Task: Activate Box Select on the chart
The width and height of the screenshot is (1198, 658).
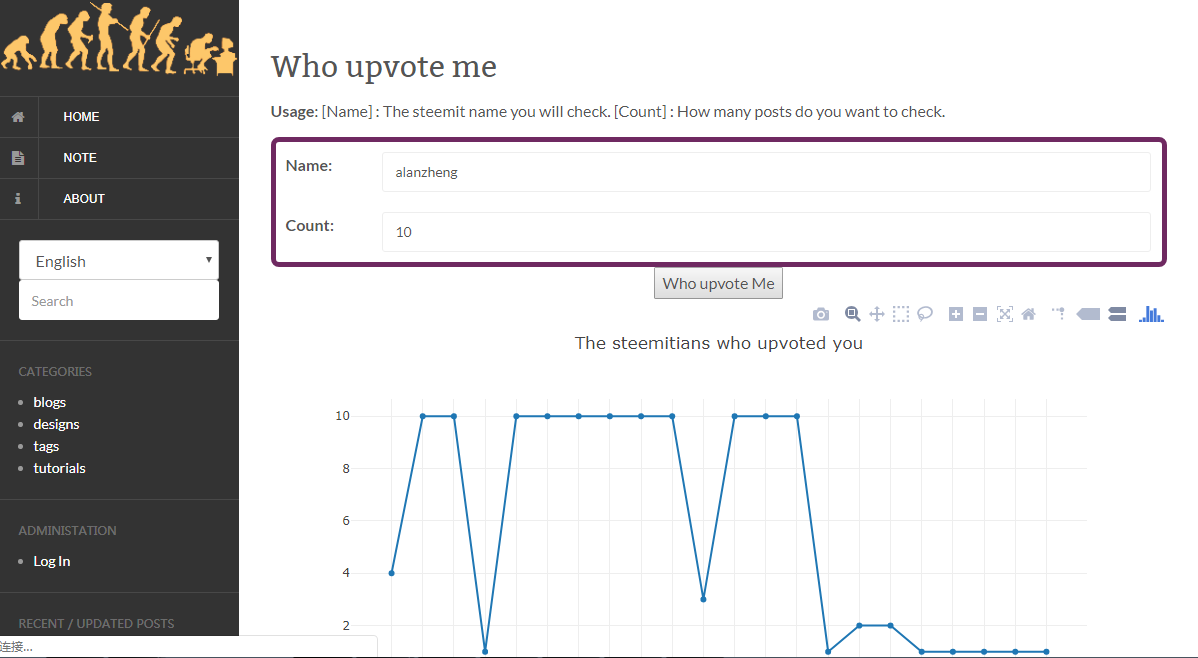Action: point(900,313)
